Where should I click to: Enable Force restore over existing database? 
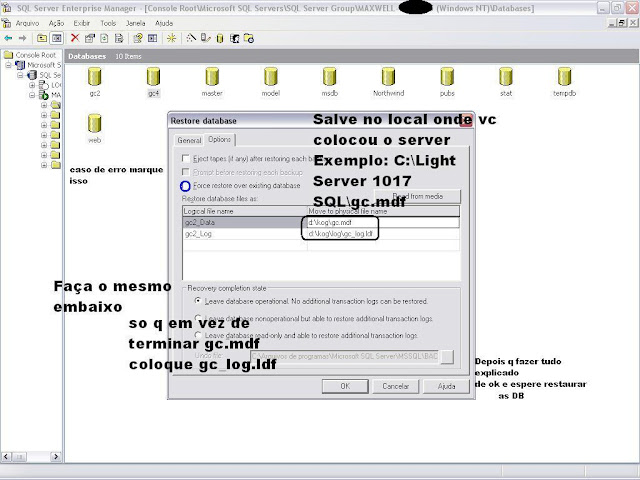click(x=185, y=186)
